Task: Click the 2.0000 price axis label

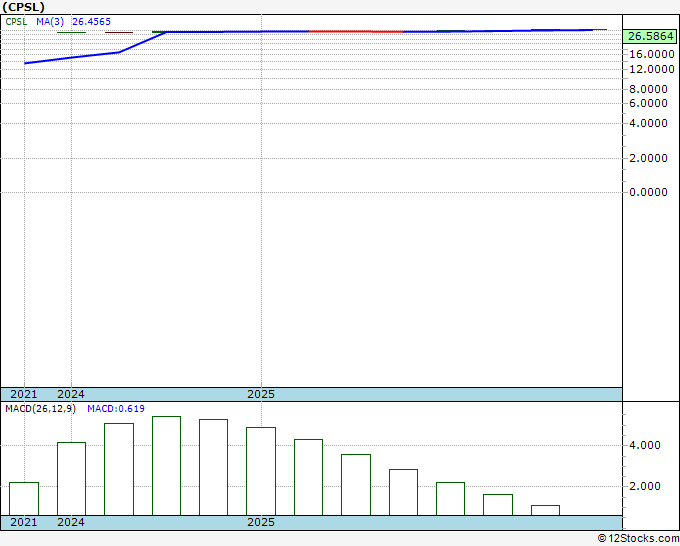Action: pyautogui.click(x=648, y=158)
